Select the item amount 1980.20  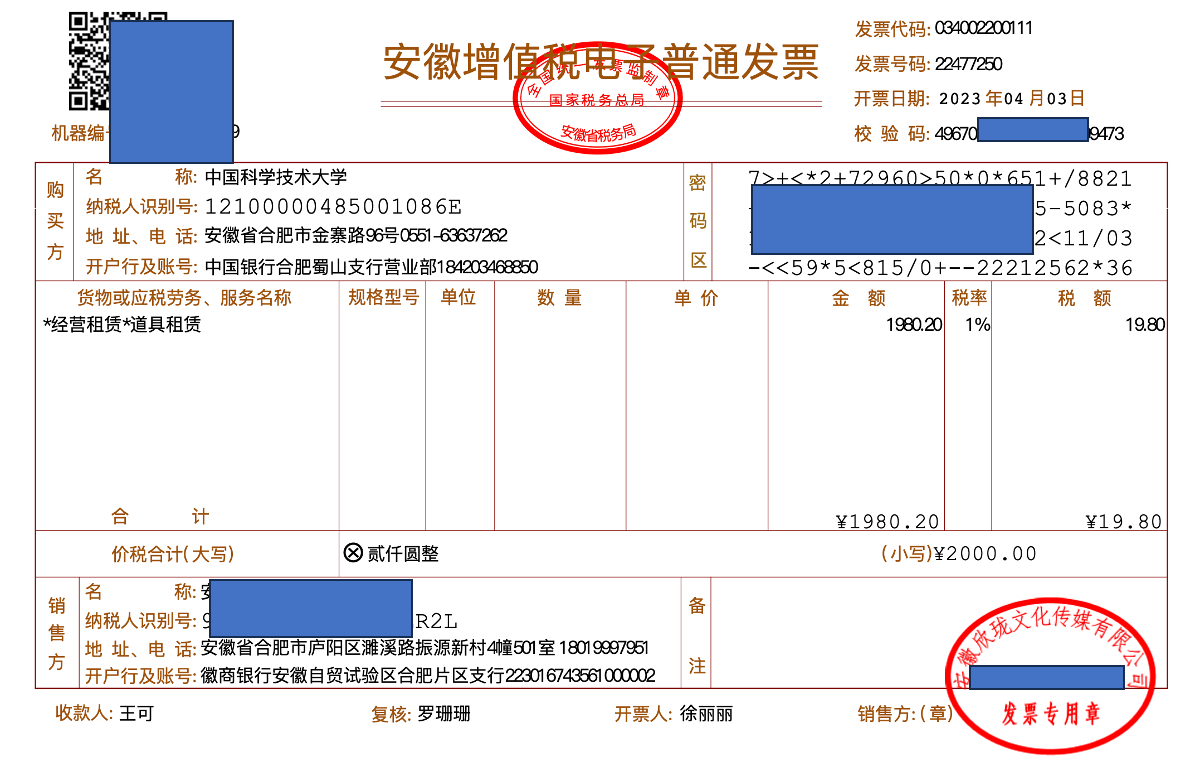click(x=913, y=325)
